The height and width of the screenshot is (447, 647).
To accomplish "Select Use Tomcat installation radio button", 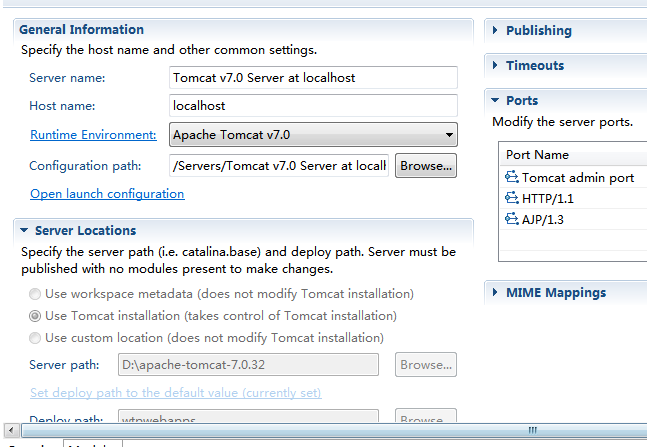I will tap(35, 316).
